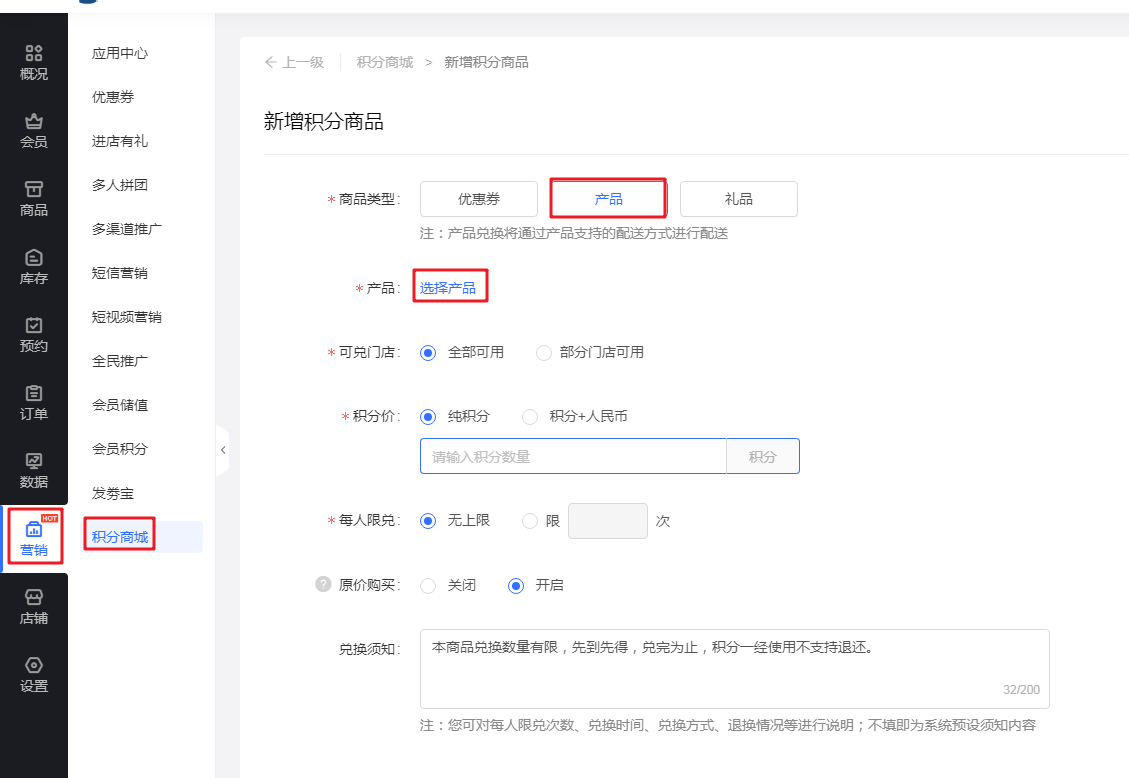Open 优惠券 in the marketing submenu

pyautogui.click(x=113, y=97)
